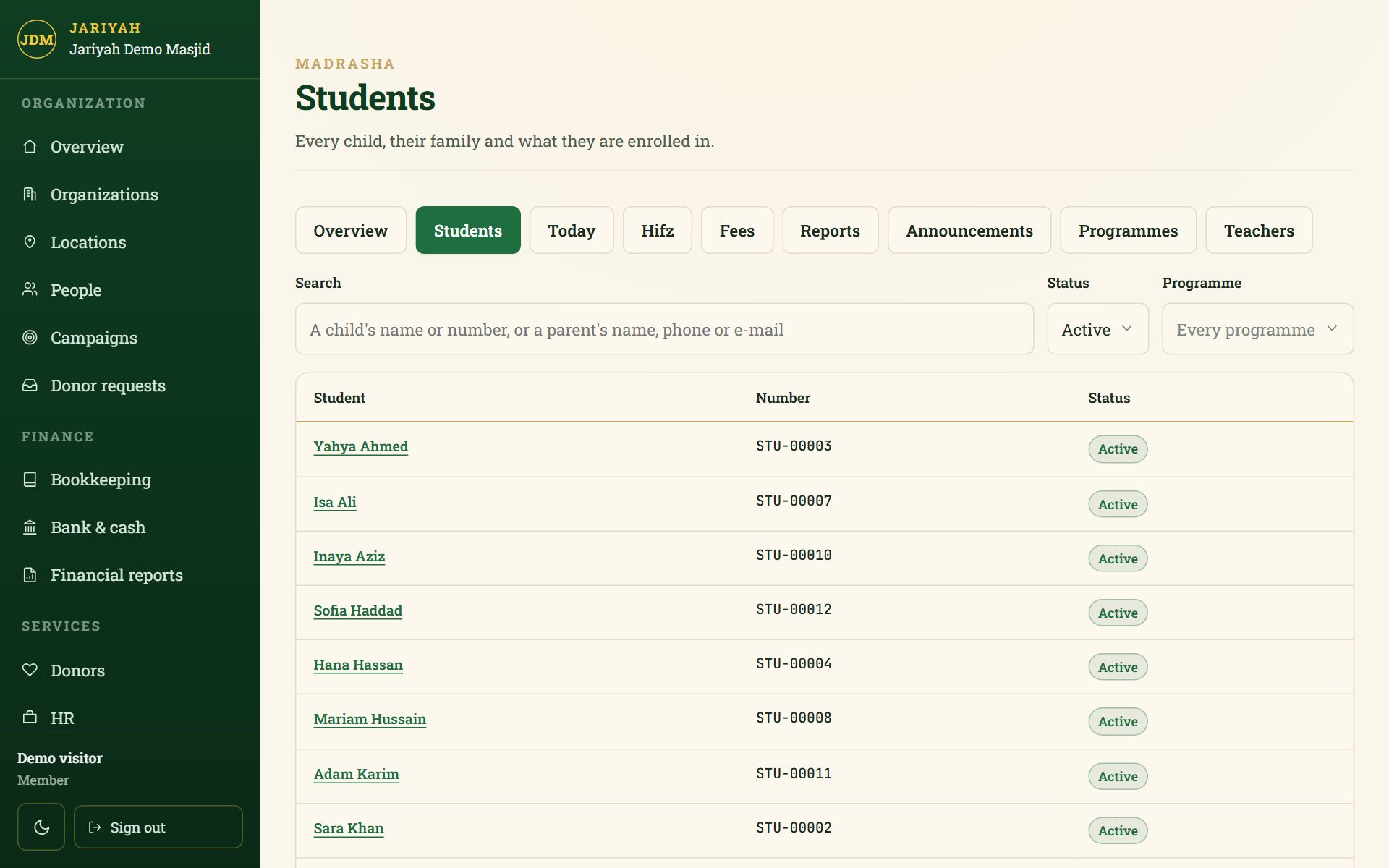Switch to the Today tab
This screenshot has height=868, width=1389.
click(572, 230)
